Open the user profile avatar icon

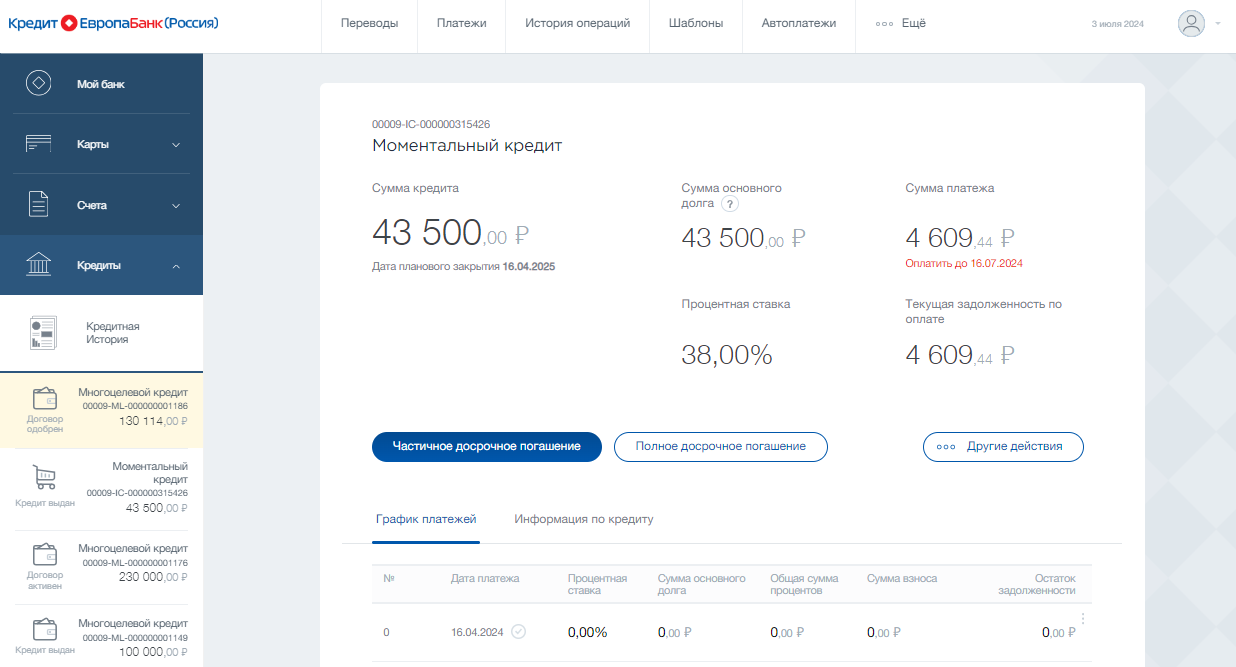point(1191,24)
